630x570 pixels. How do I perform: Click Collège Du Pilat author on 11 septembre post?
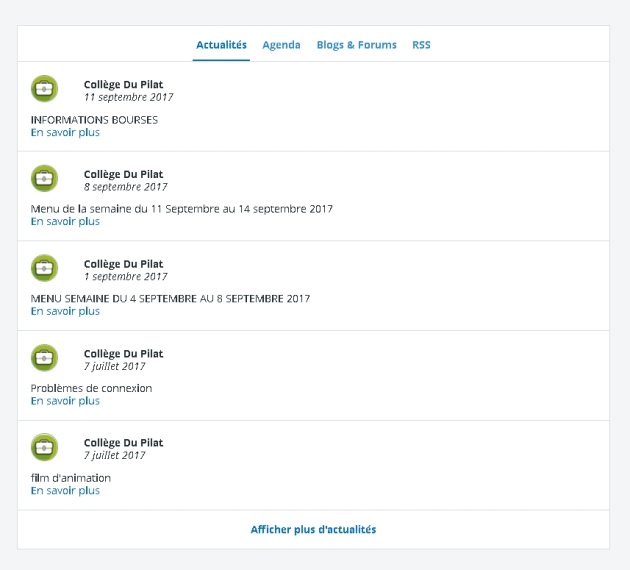[123, 85]
